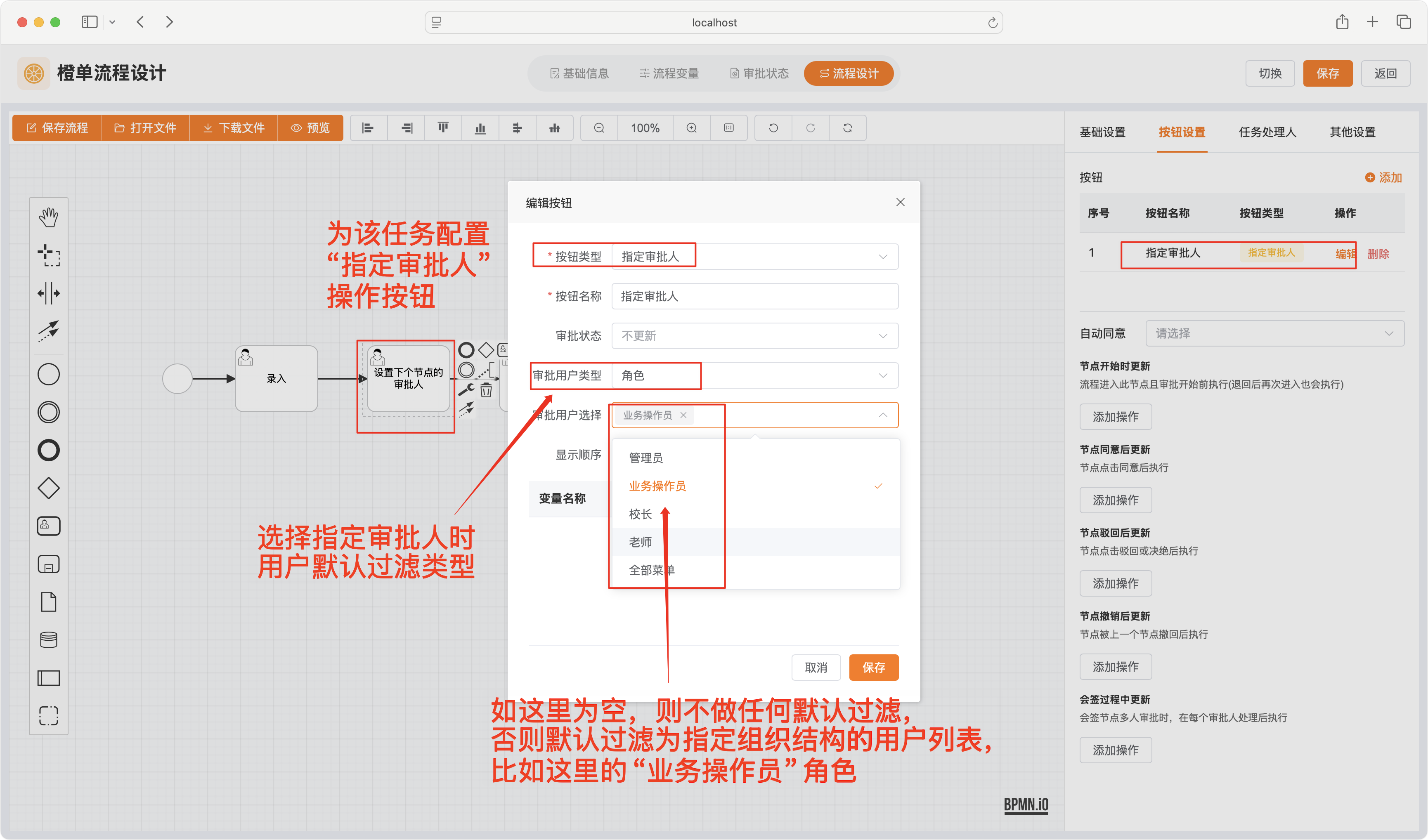Add a user task from palette
The width and height of the screenshot is (1428, 840).
pyautogui.click(x=48, y=526)
